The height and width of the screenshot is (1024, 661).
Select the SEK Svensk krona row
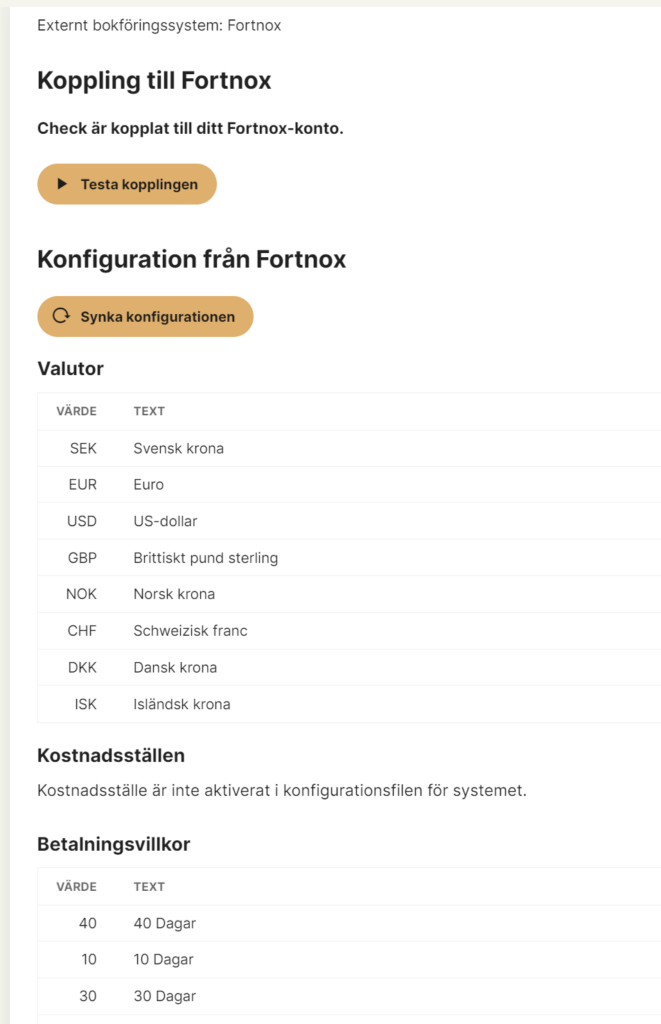(349, 449)
